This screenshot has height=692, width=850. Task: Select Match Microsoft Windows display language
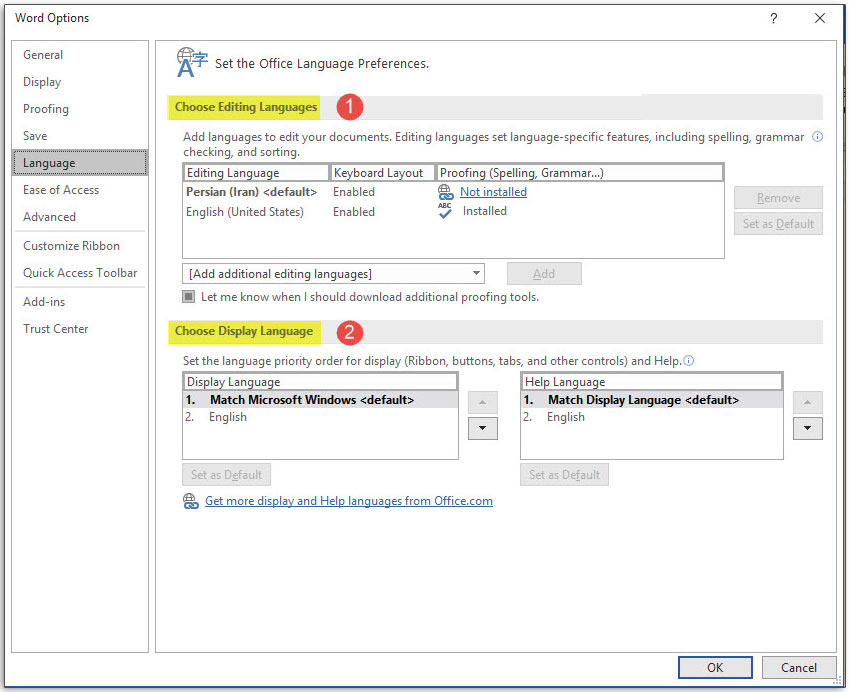tap(320, 400)
